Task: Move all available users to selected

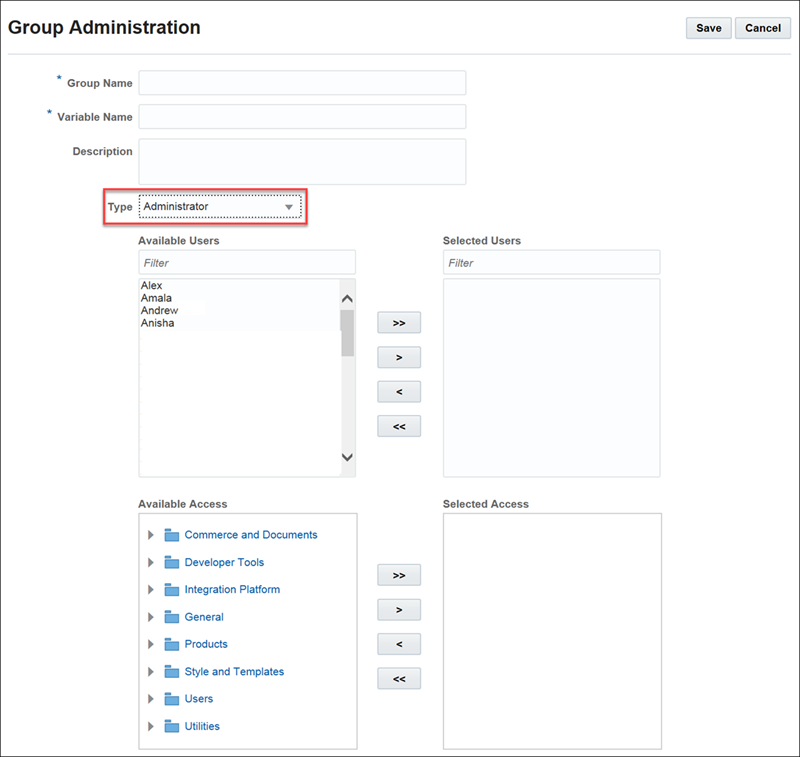Action: click(399, 323)
